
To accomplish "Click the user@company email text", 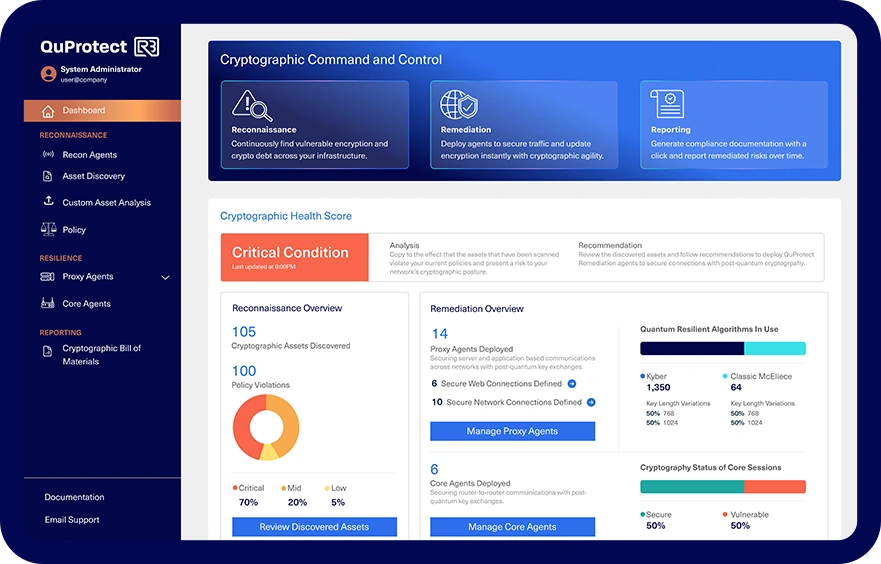I will point(84,80).
